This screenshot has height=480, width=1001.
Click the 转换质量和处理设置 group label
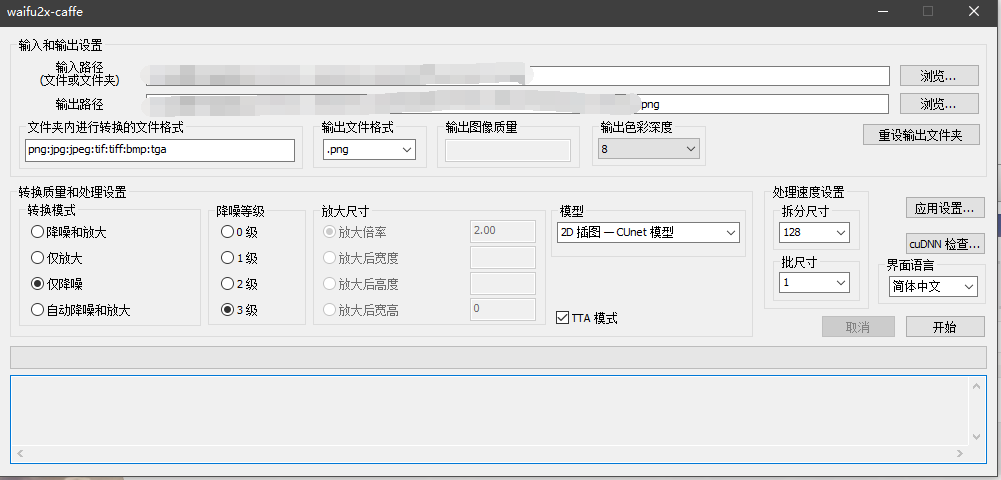tap(72, 192)
